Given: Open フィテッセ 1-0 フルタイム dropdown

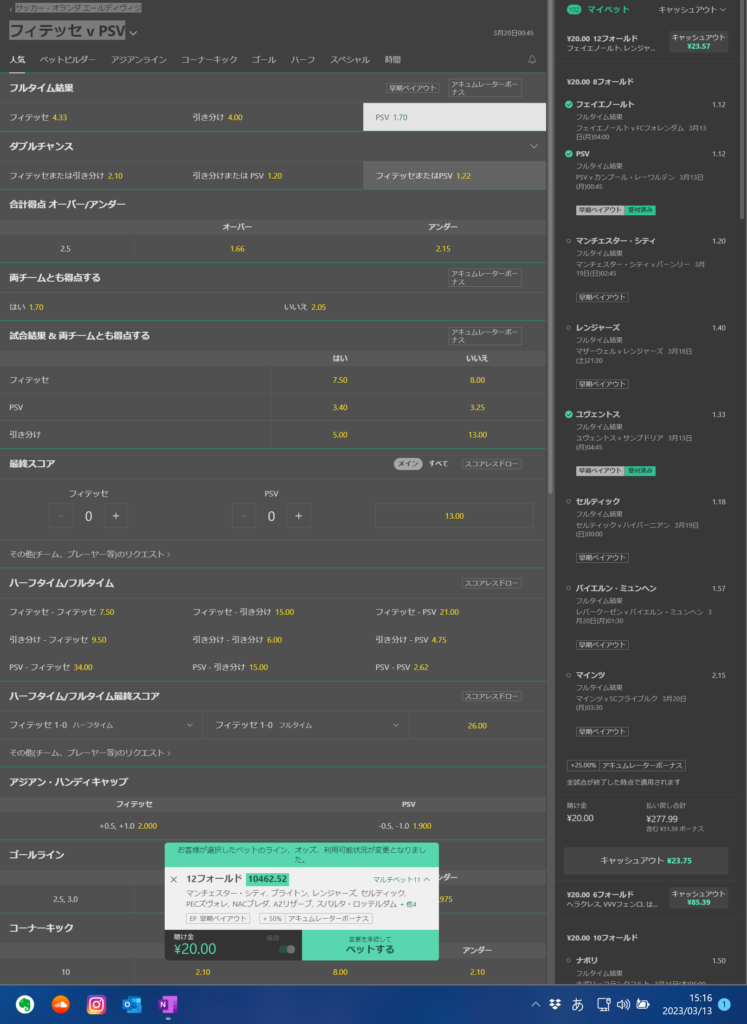Looking at the screenshot, I should [x=307, y=725].
